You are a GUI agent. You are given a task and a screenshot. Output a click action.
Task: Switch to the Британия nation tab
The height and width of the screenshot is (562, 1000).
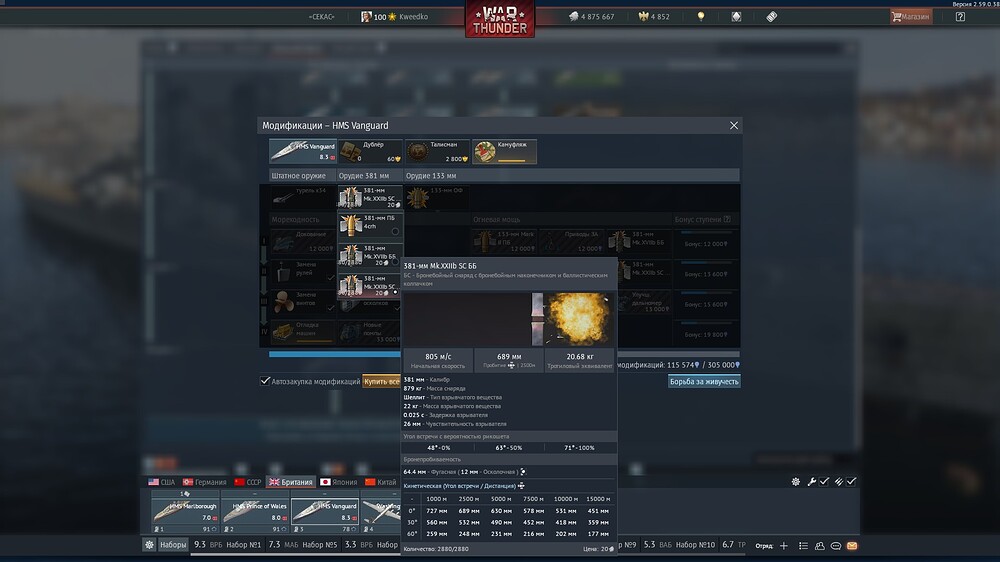pos(291,482)
